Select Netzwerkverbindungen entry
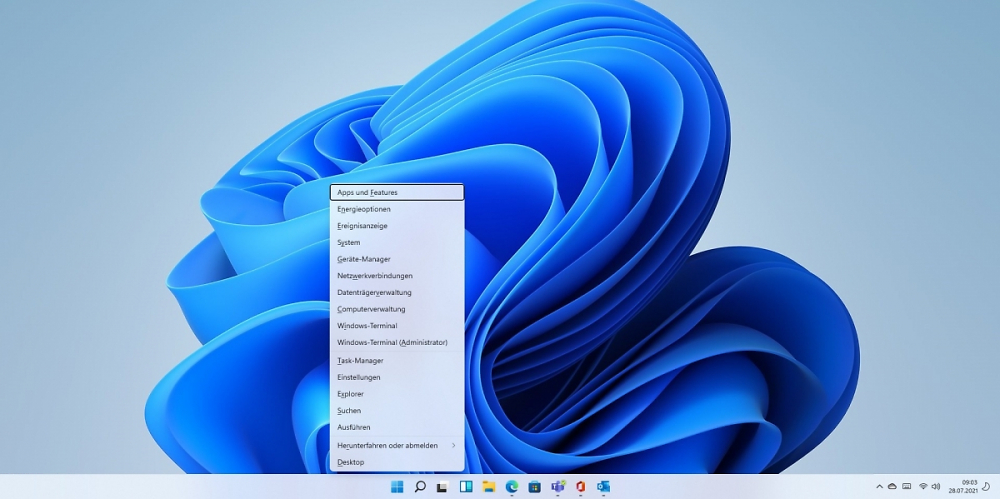 tap(397, 276)
